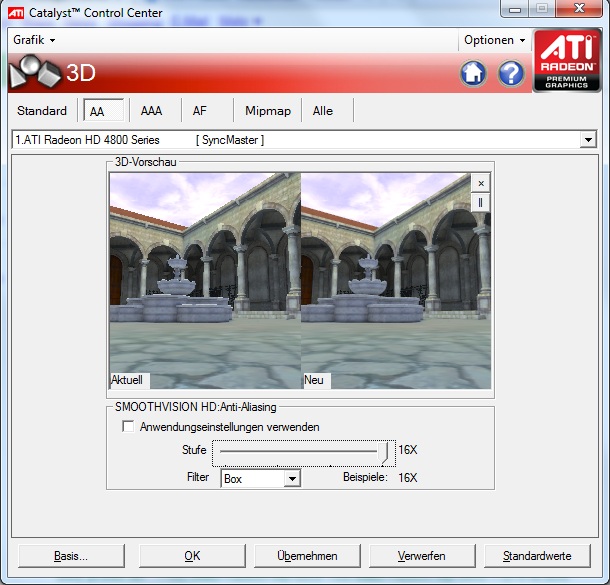Viewport: 610px width, 585px height.
Task: Expand the ATI Radeon HD 4800 display selector
Action: tap(588, 141)
